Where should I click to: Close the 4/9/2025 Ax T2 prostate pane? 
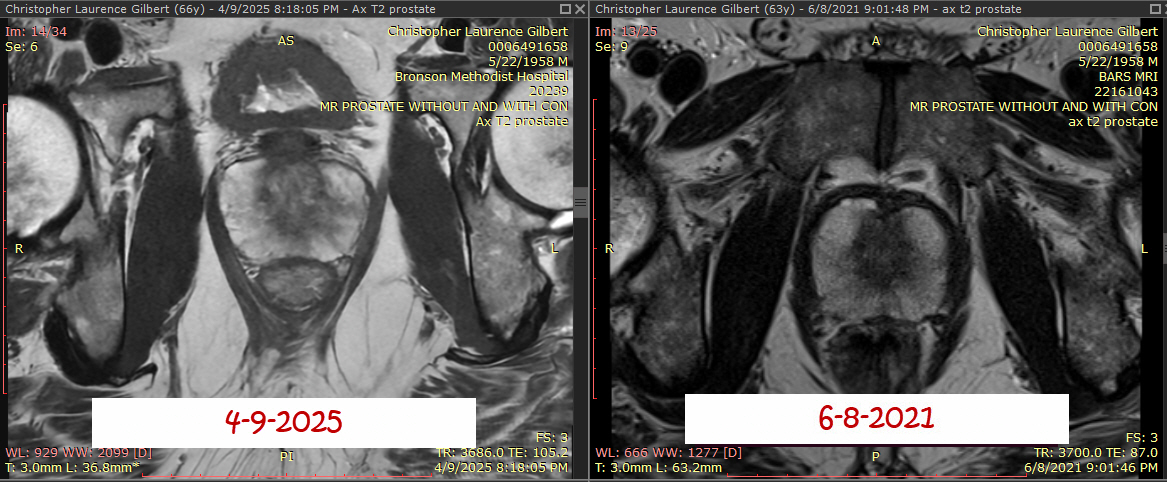click(581, 8)
